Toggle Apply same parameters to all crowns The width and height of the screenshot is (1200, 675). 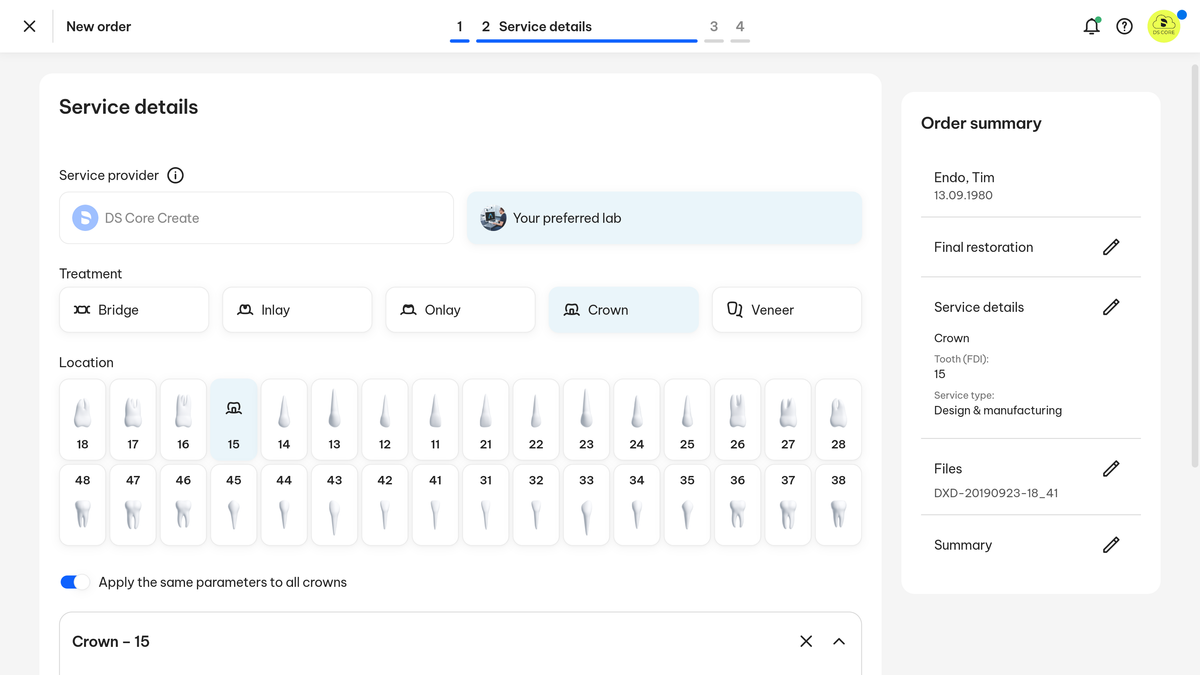75,582
